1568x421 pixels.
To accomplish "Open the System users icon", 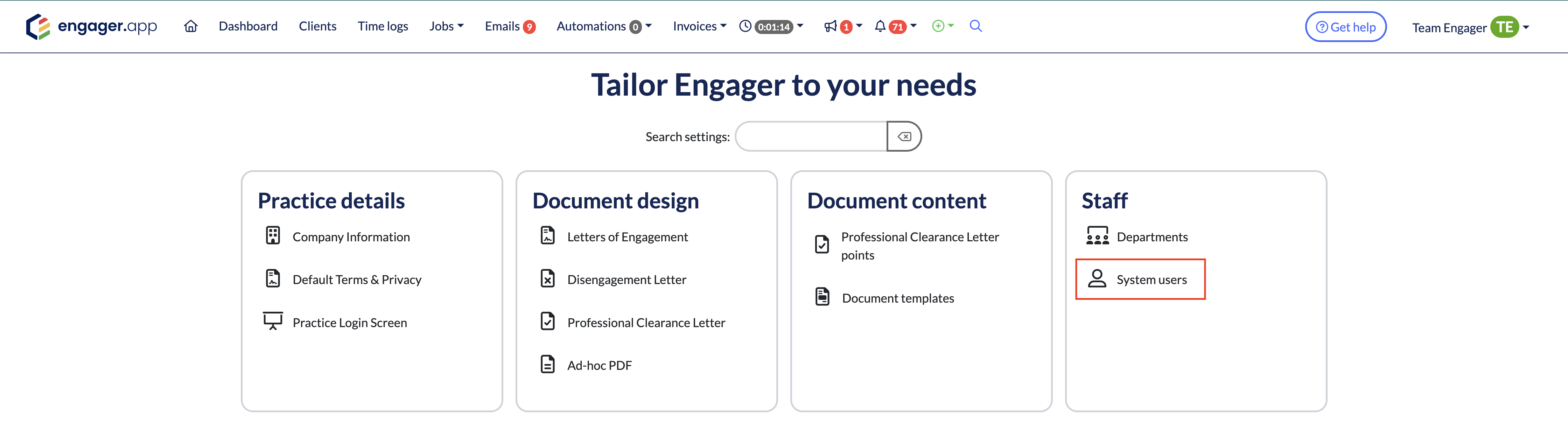I will coord(1097,279).
